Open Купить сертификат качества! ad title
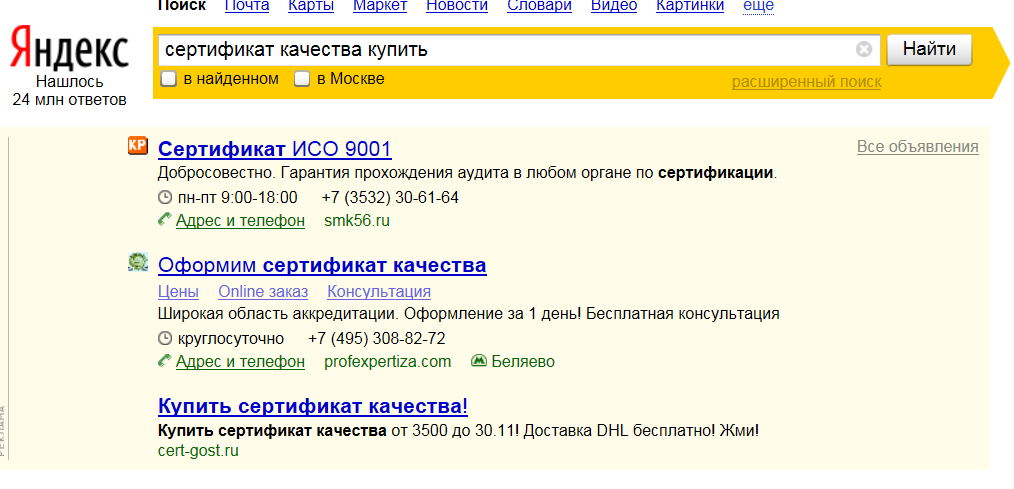The image size is (1014, 489). coord(313,406)
